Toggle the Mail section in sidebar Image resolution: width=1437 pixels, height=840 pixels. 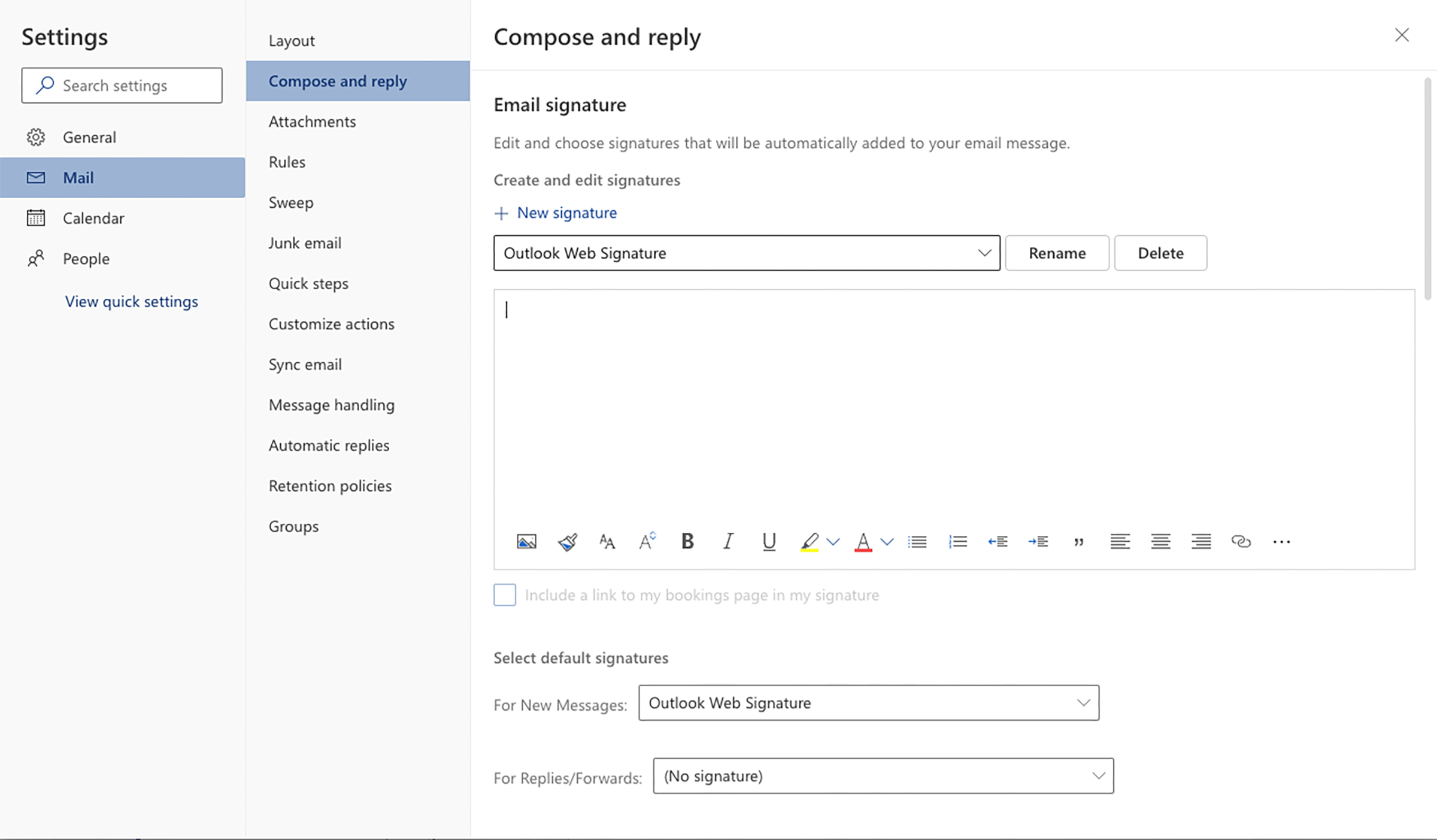[77, 177]
